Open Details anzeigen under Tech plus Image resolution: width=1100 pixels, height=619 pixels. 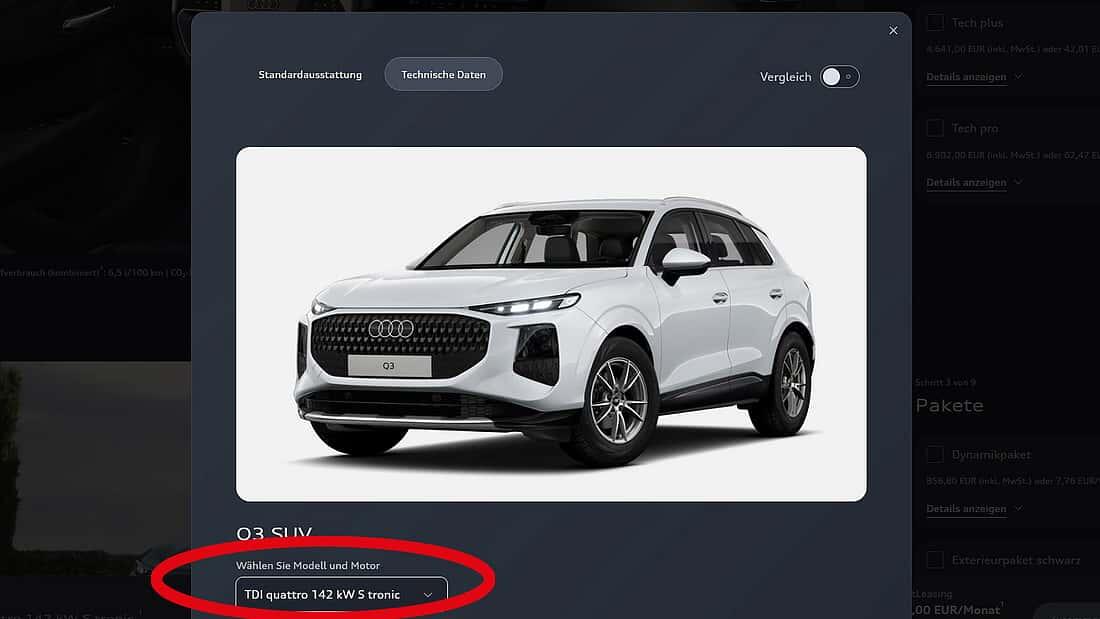tap(966, 76)
